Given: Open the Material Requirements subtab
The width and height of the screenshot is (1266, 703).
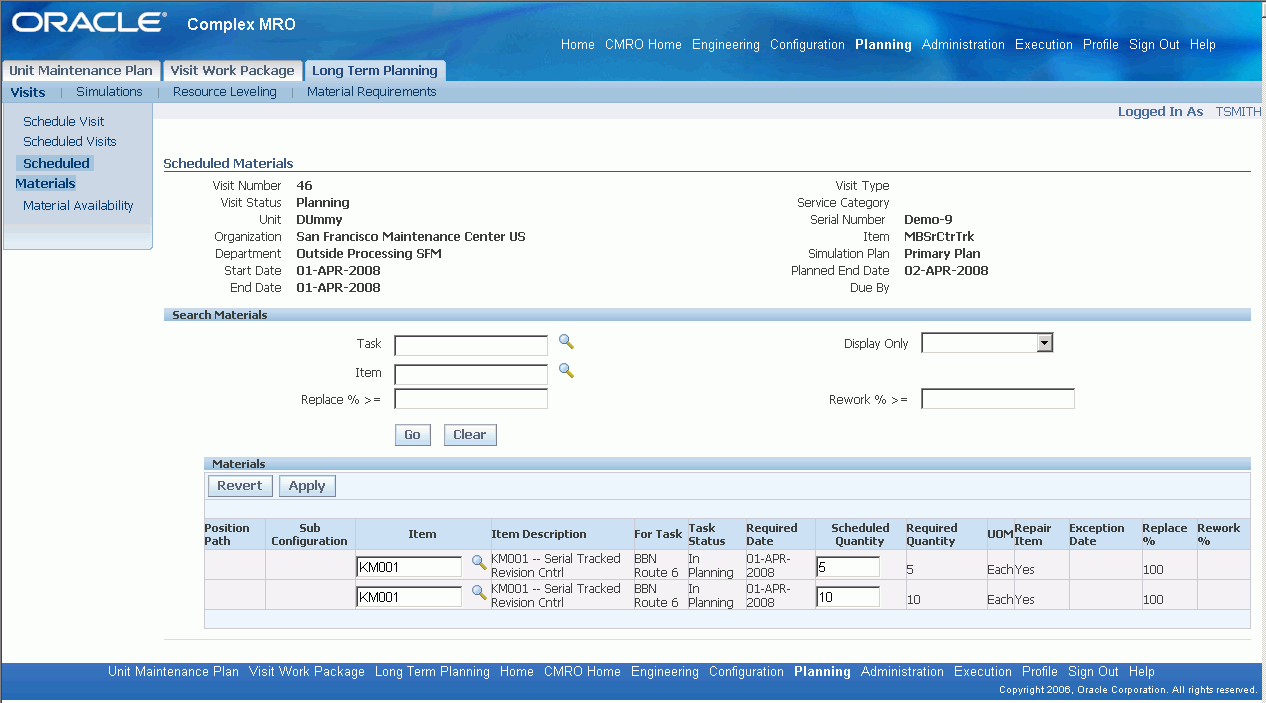Looking at the screenshot, I should click(x=372, y=92).
